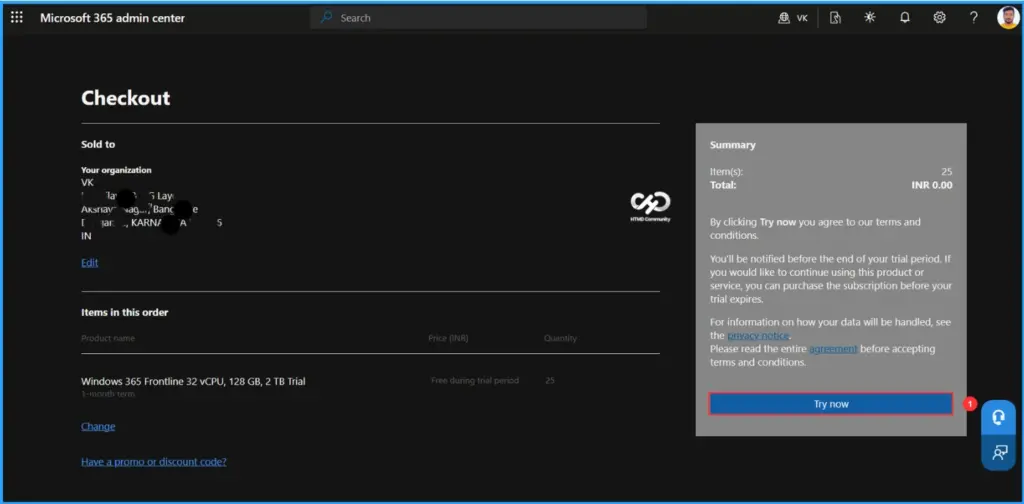The height and width of the screenshot is (504, 1024).
Task: Click the Summary heading
Action: click(x=733, y=145)
